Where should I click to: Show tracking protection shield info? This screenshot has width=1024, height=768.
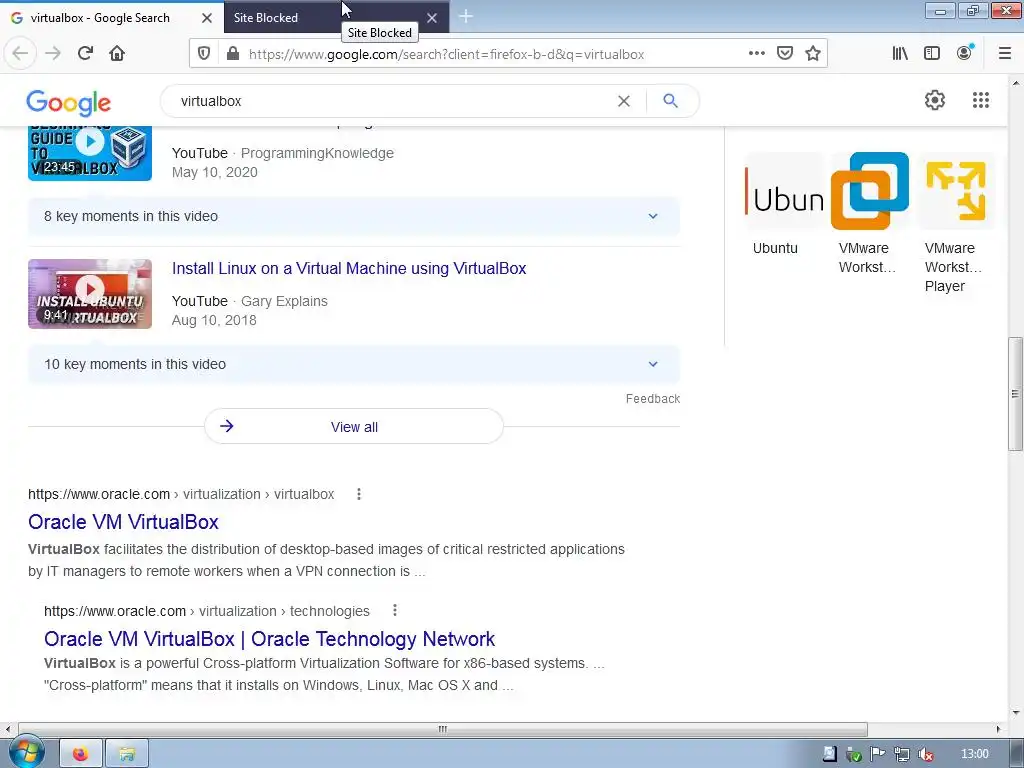pyautogui.click(x=204, y=54)
